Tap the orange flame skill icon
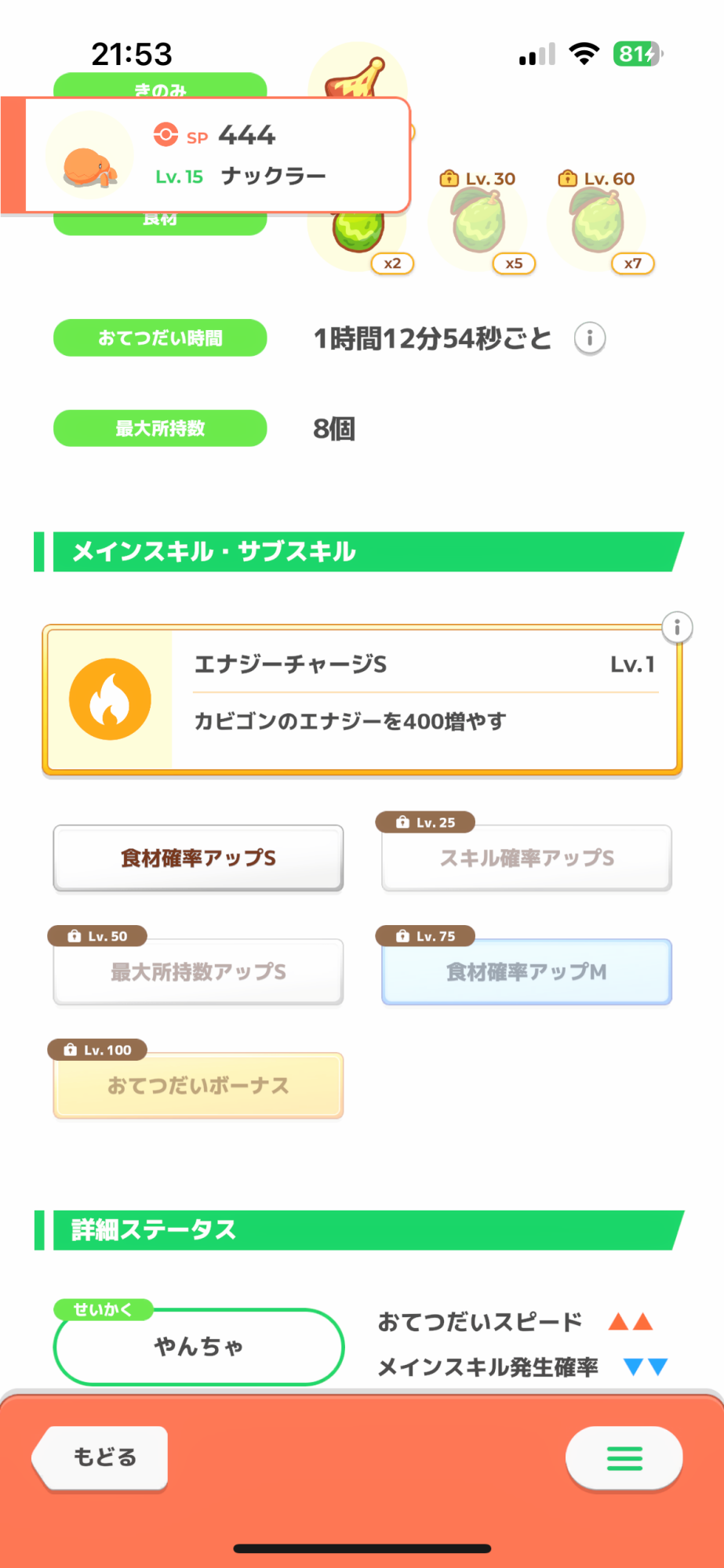Image resolution: width=724 pixels, height=1568 pixels. [x=110, y=699]
